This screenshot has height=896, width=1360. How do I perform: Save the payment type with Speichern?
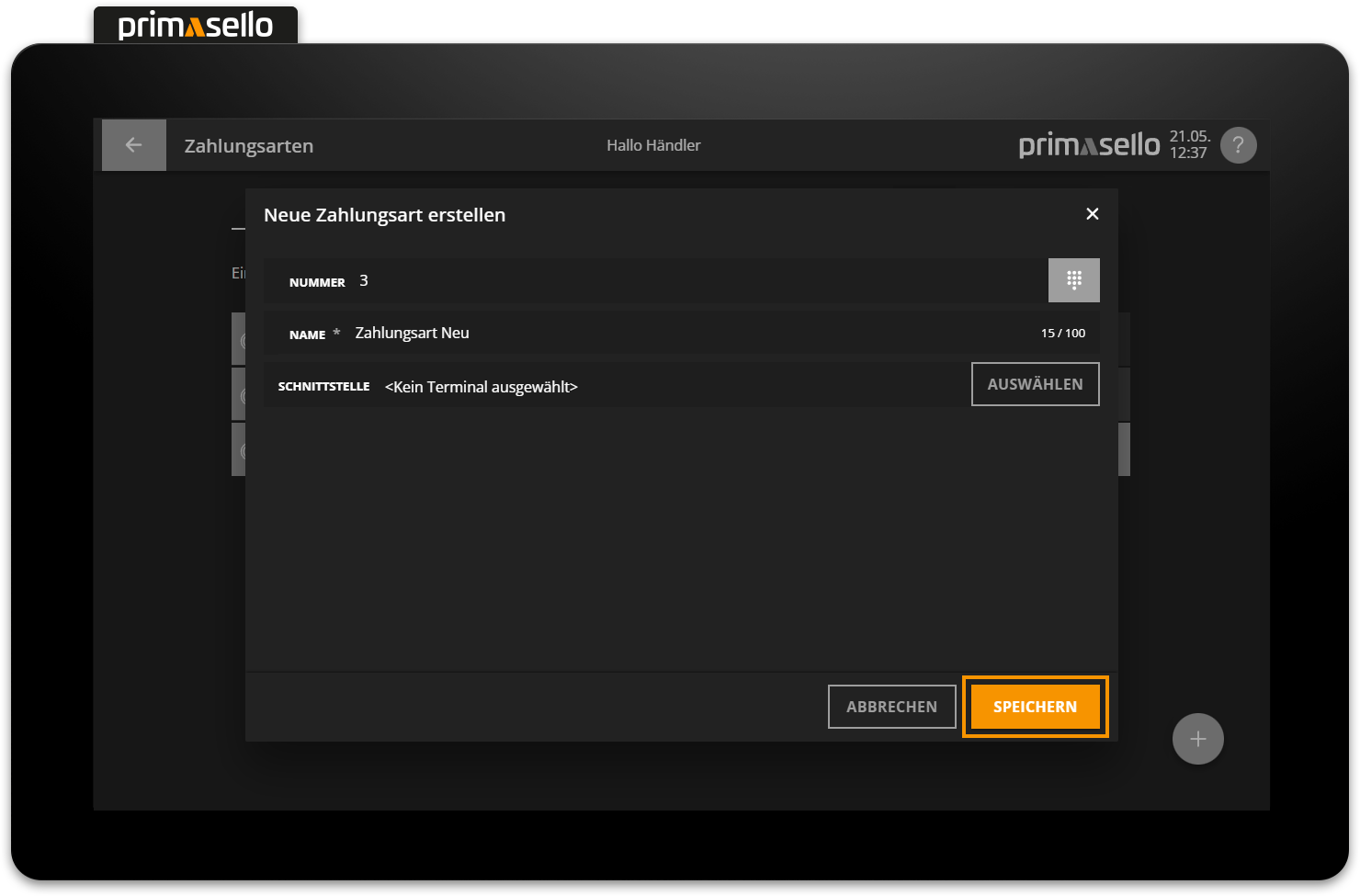click(x=1035, y=707)
